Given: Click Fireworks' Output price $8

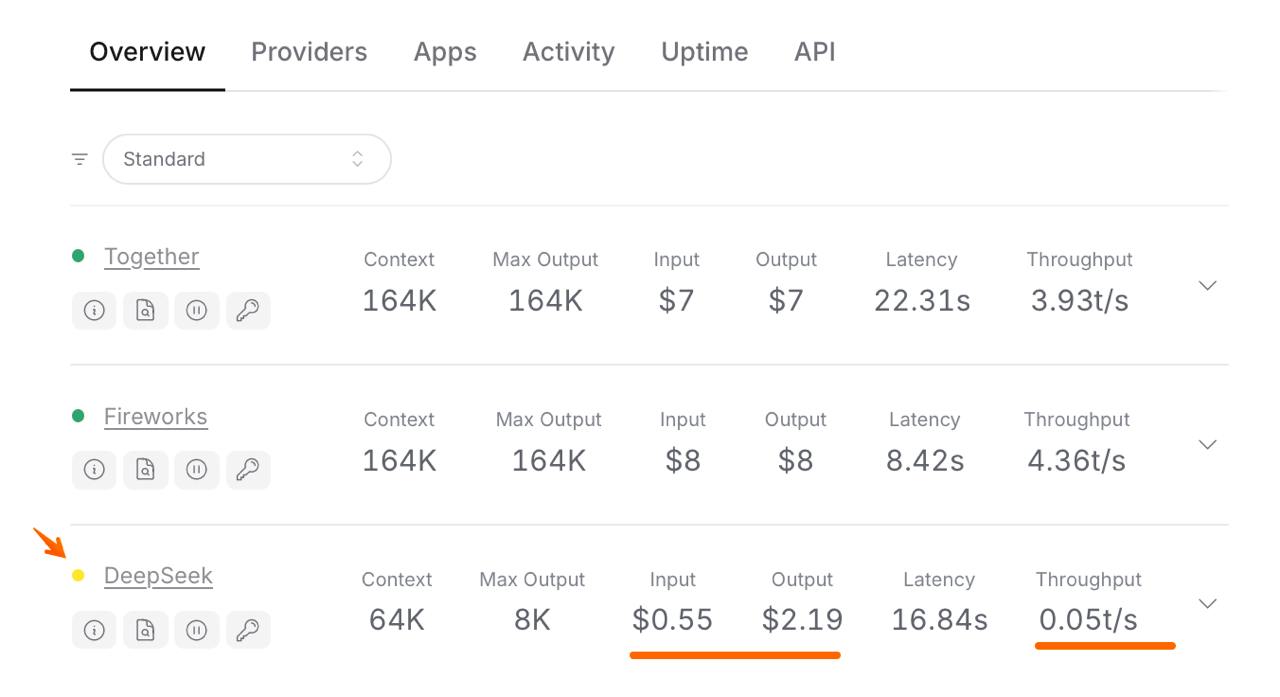Looking at the screenshot, I should click(795, 460).
